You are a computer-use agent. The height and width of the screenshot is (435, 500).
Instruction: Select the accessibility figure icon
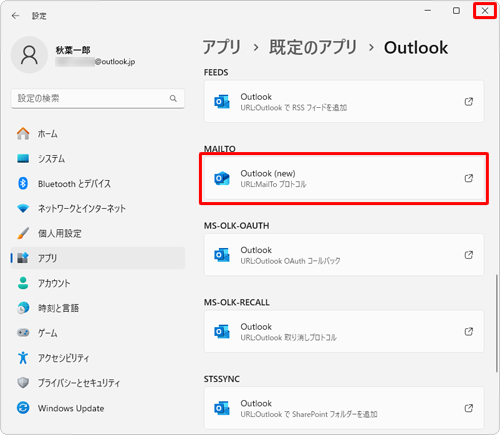(23, 358)
